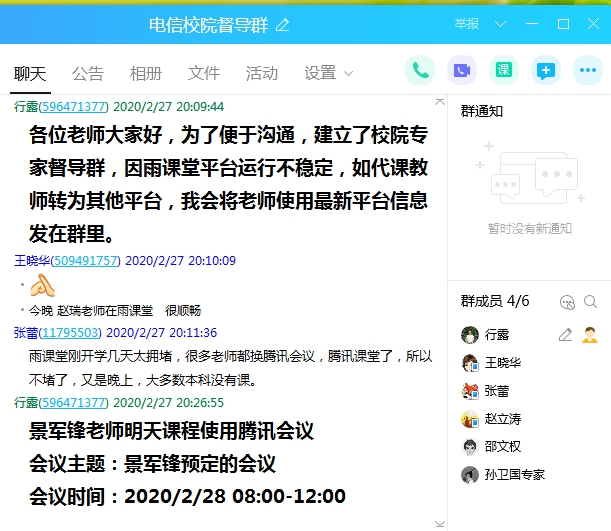Screen dimensions: 611x531
Task: Open the 公告 announcements tab
Action: tap(88, 74)
